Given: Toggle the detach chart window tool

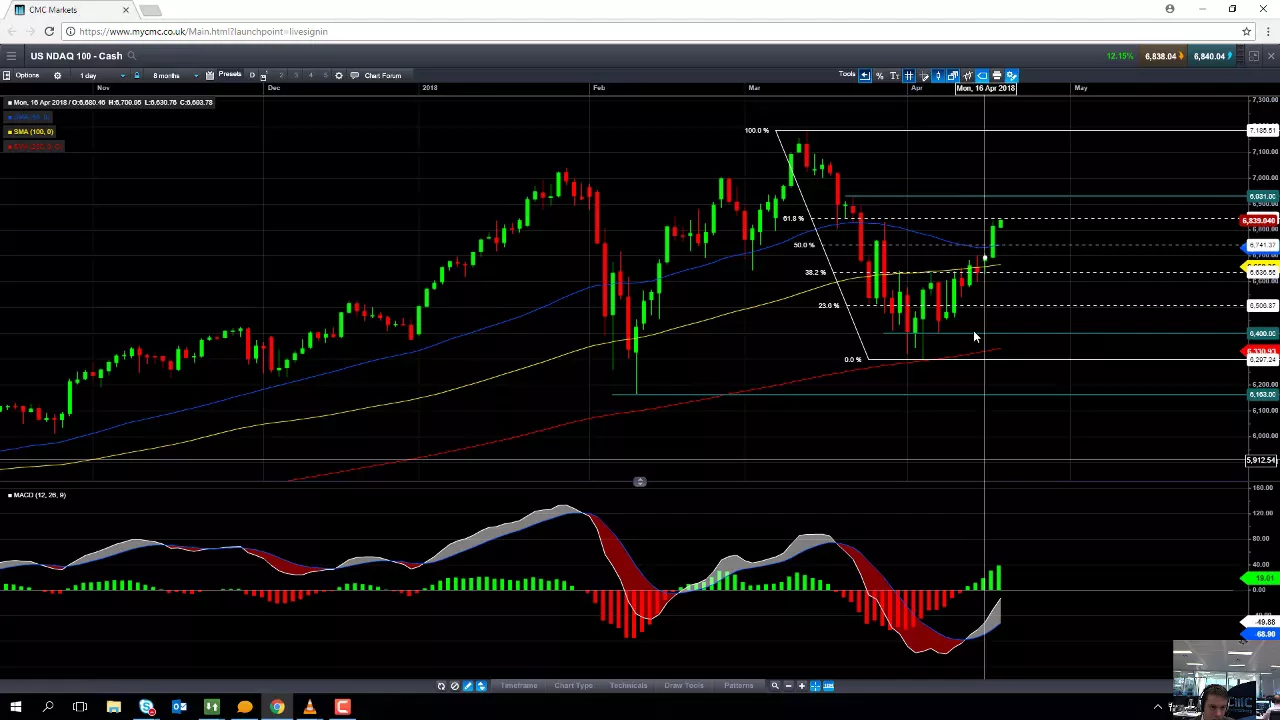Looking at the screenshot, I should click(953, 76).
